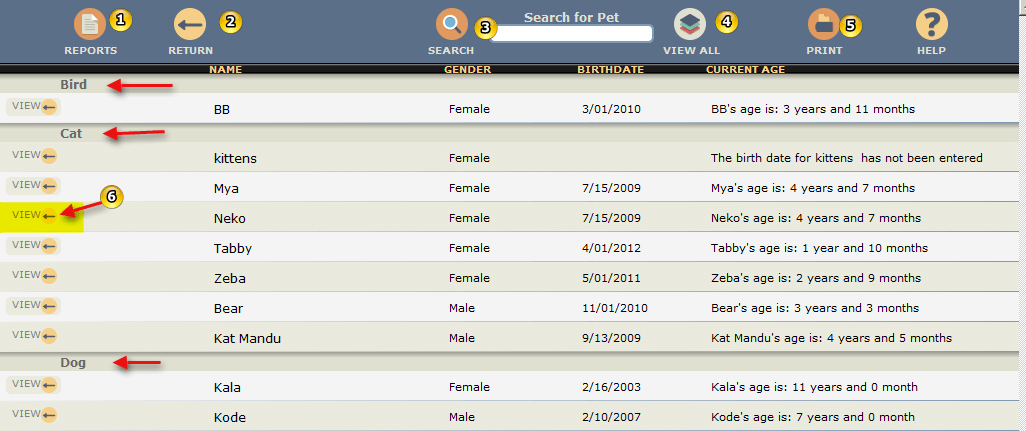Open View arrow for Tabby
1026x431 pixels.
(33, 245)
